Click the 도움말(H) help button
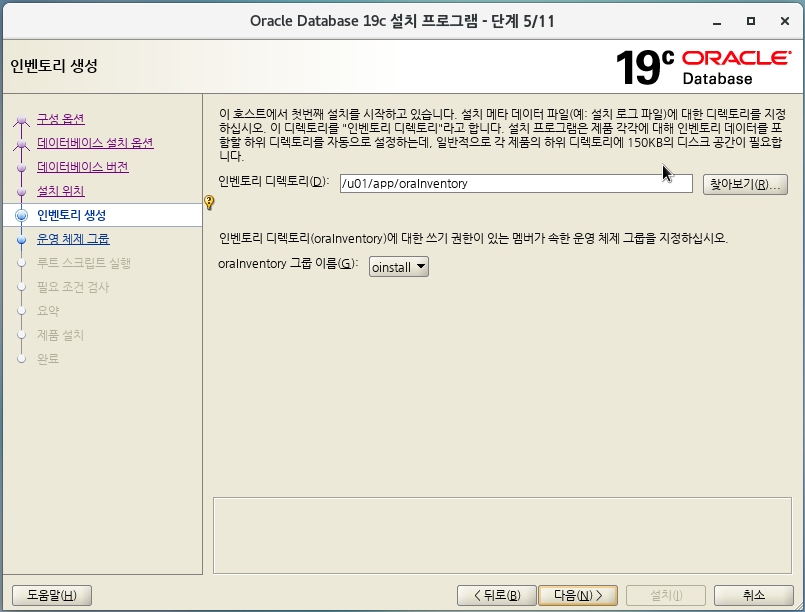 (x=52, y=596)
